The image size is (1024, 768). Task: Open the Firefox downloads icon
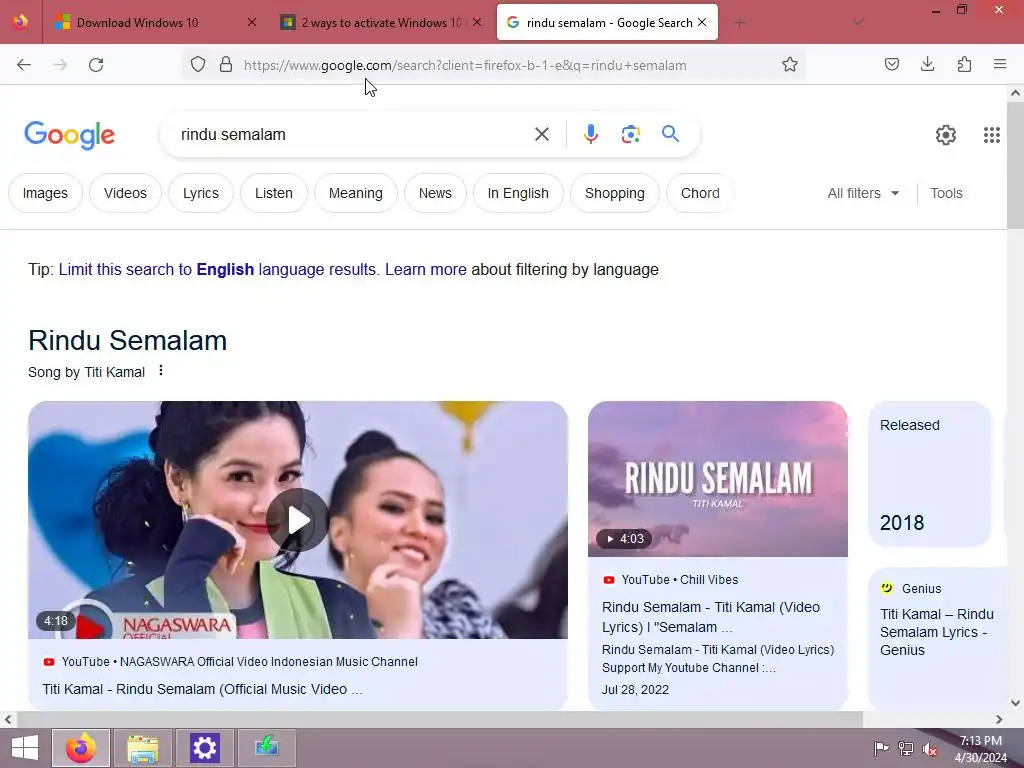(927, 64)
